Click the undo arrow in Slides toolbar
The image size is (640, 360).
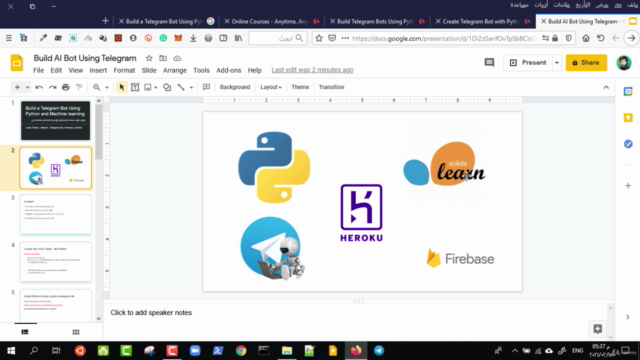coord(39,87)
